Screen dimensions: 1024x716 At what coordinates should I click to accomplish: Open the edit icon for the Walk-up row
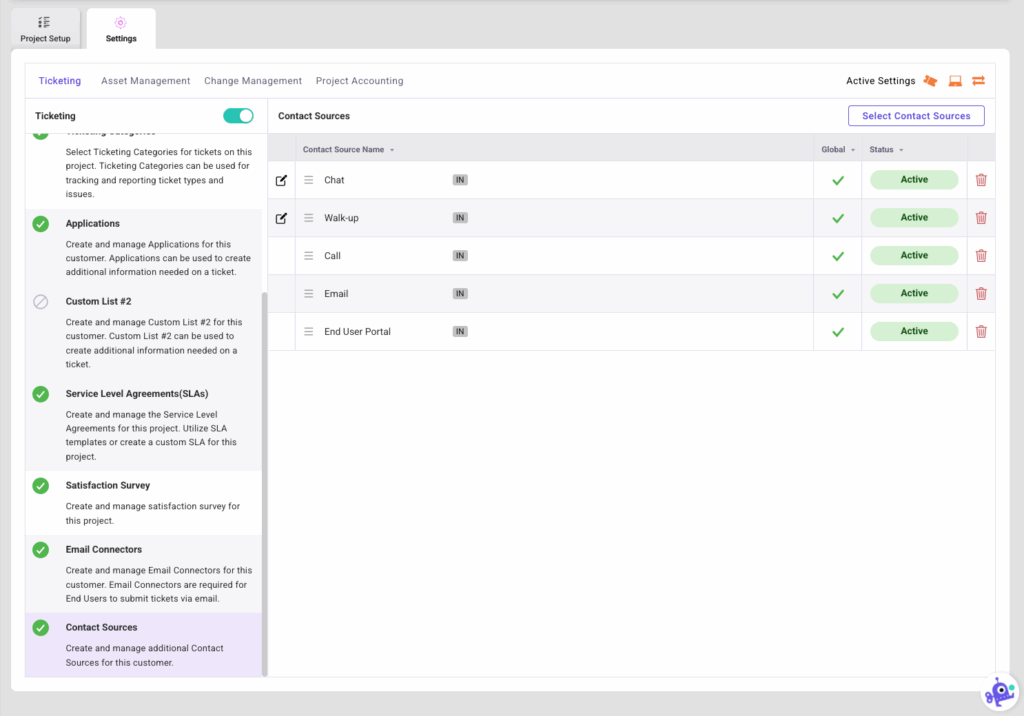coord(281,217)
